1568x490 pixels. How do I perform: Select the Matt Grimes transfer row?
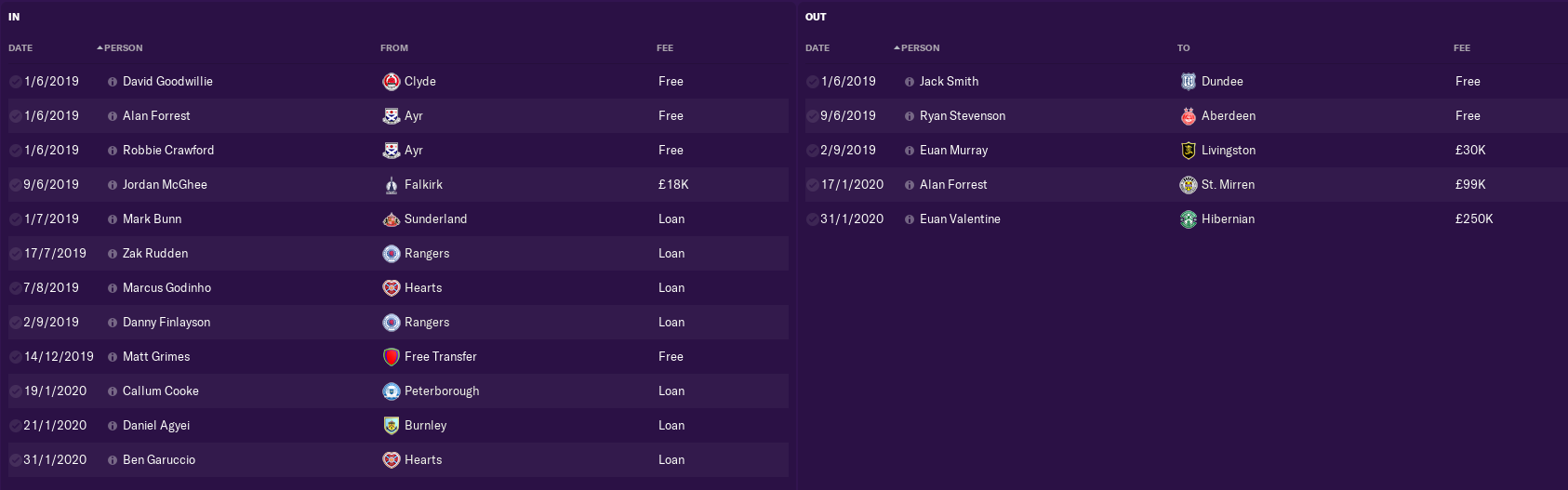[398, 357]
